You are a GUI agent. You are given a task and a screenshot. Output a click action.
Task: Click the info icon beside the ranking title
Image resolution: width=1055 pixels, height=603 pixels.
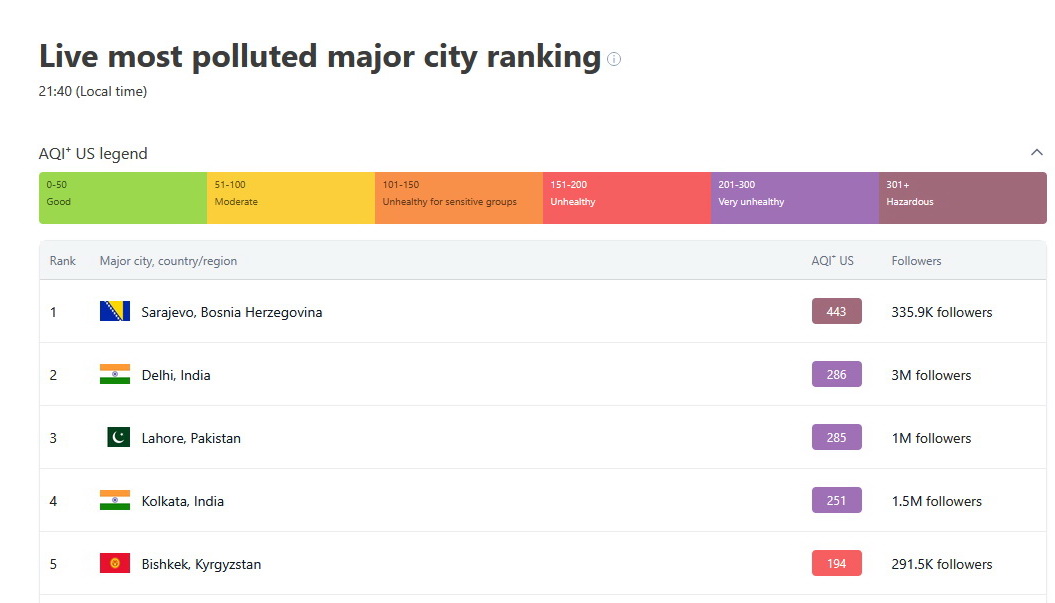(x=614, y=59)
